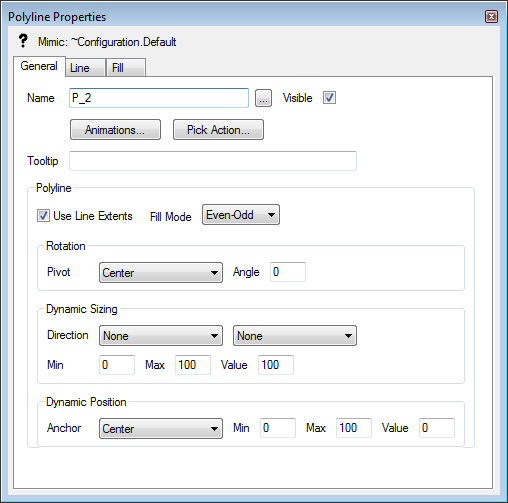
Task: Click the rotation Angle field
Action: (288, 272)
